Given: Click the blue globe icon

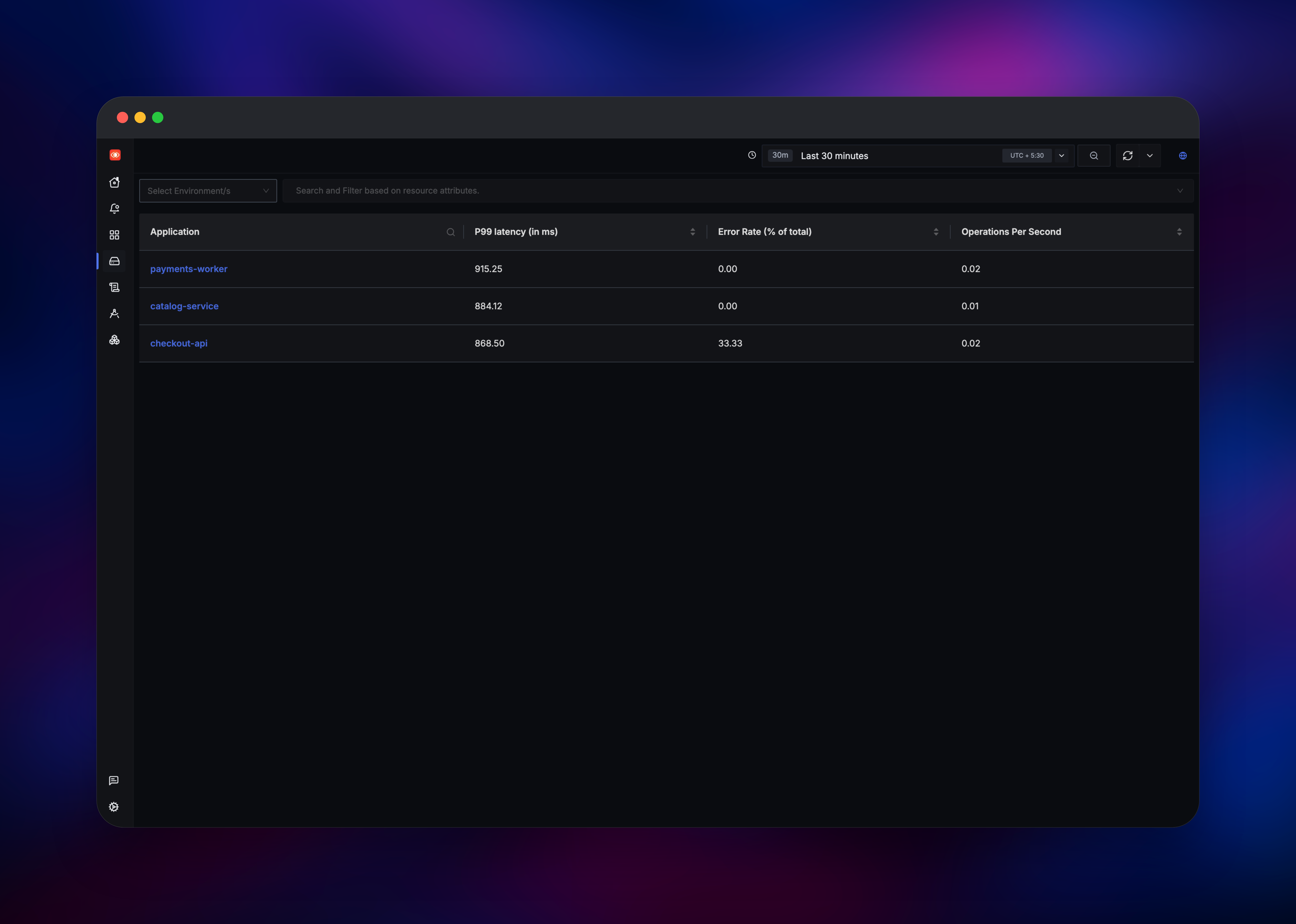Looking at the screenshot, I should 1183,155.
